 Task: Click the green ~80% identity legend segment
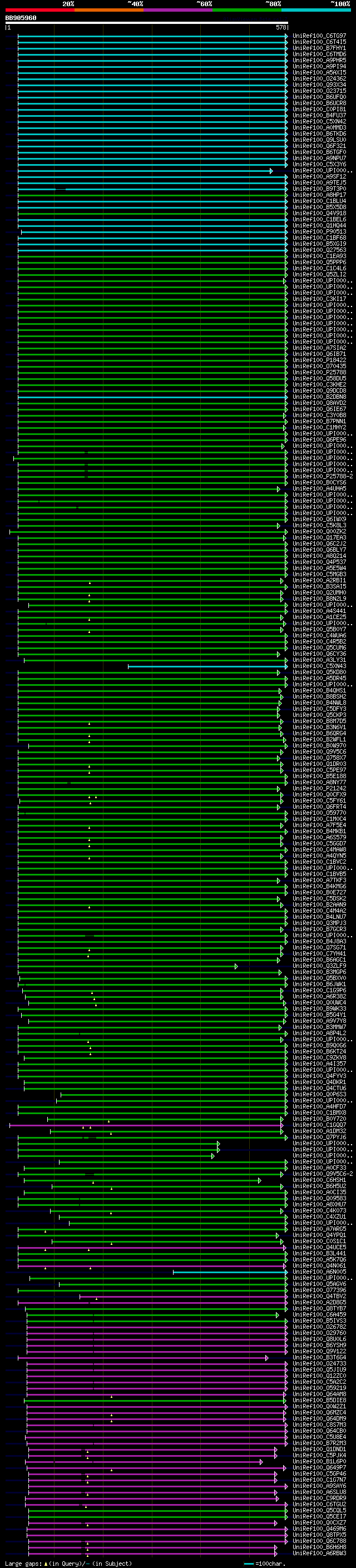tap(247, 10)
